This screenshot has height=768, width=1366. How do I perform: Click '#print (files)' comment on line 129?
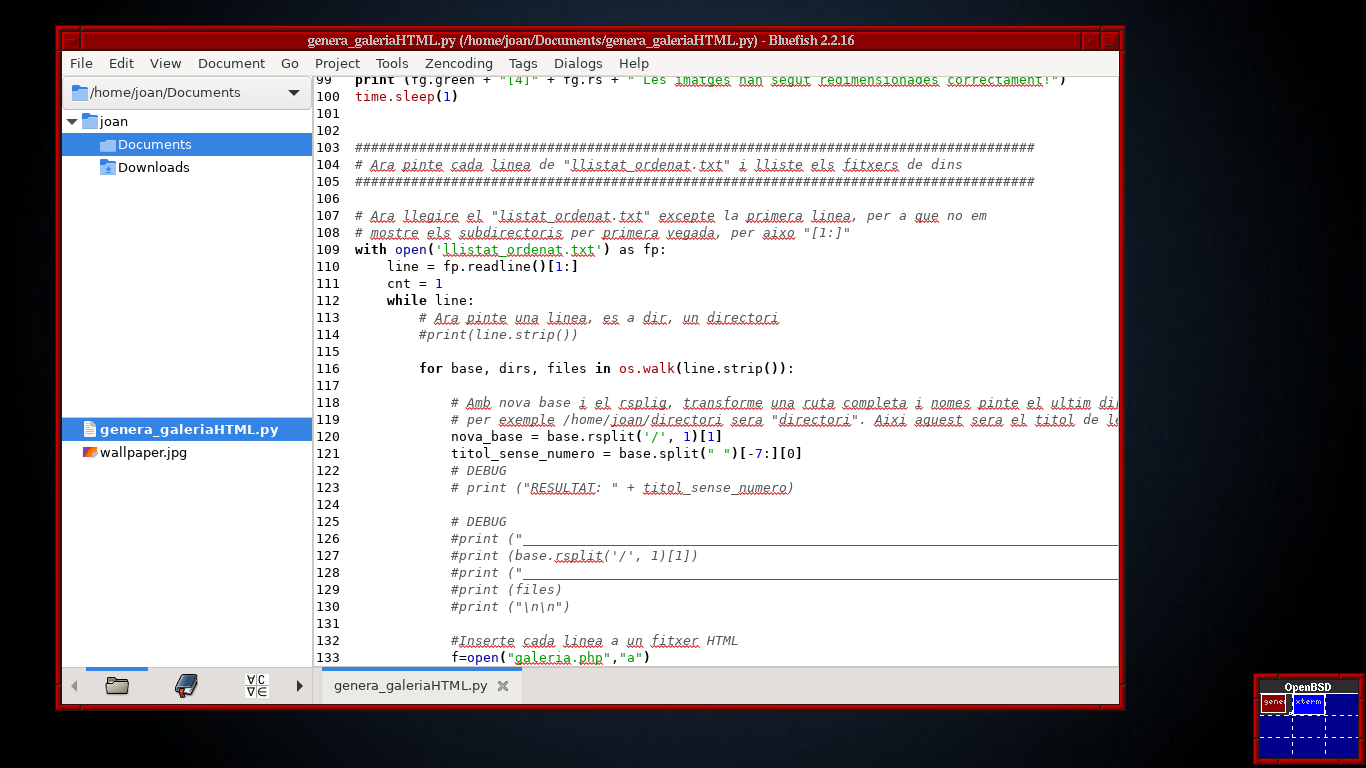507,590
